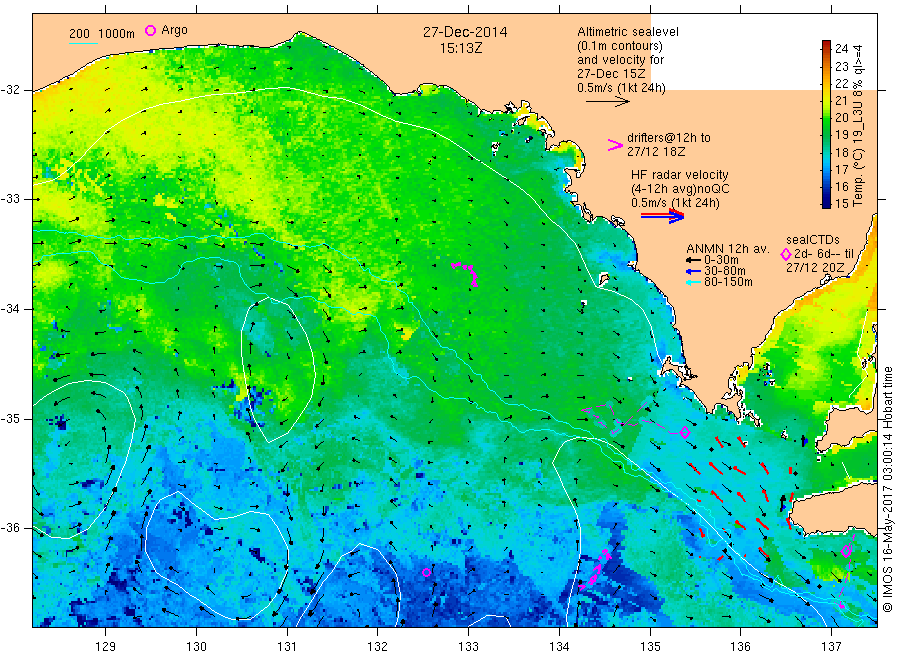Click the '27/12 20Z' sealCTDs time

pyautogui.click(x=815, y=268)
